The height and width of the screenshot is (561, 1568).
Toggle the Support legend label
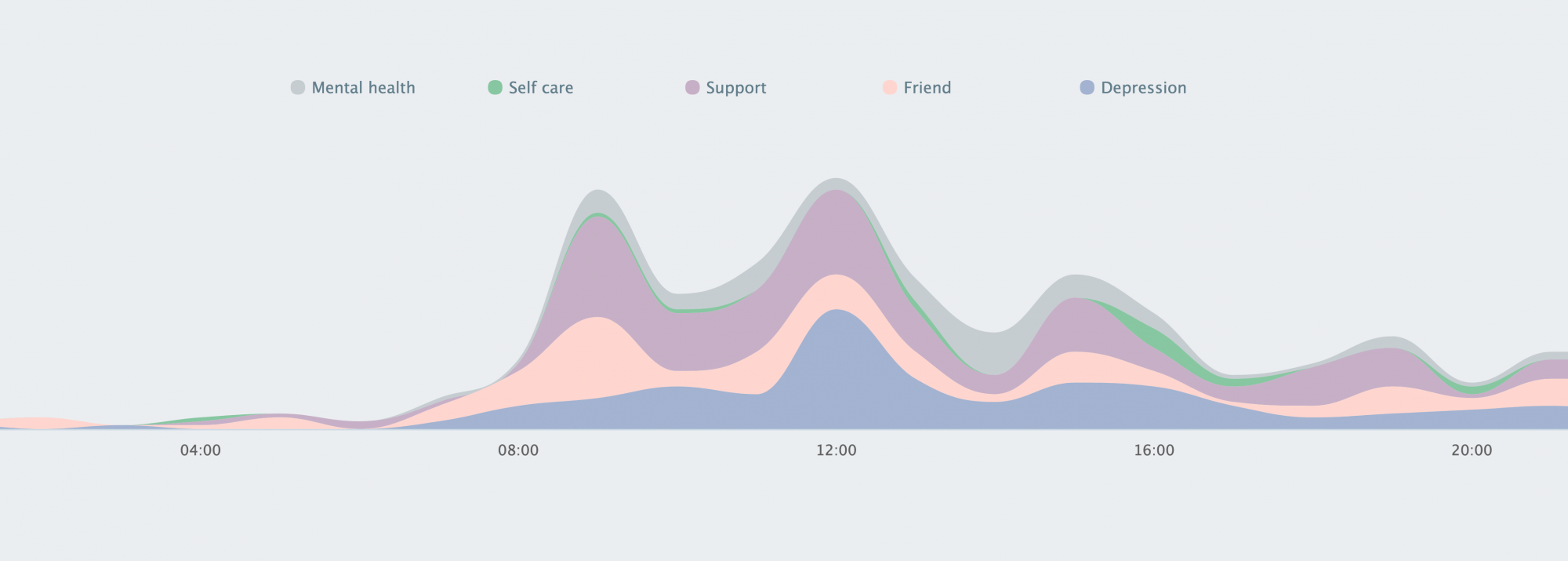735,88
